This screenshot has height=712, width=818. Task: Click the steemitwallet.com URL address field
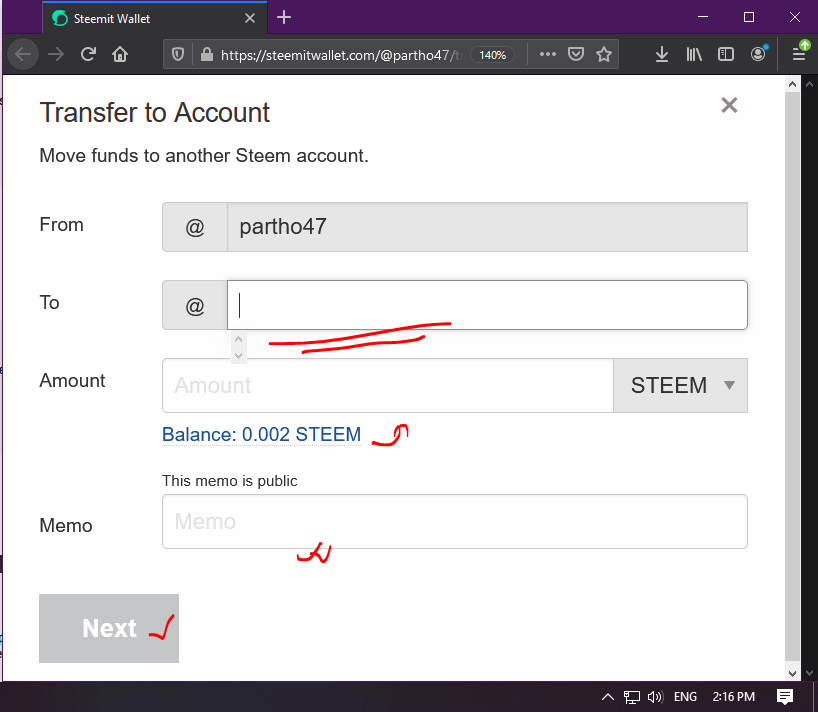point(341,55)
